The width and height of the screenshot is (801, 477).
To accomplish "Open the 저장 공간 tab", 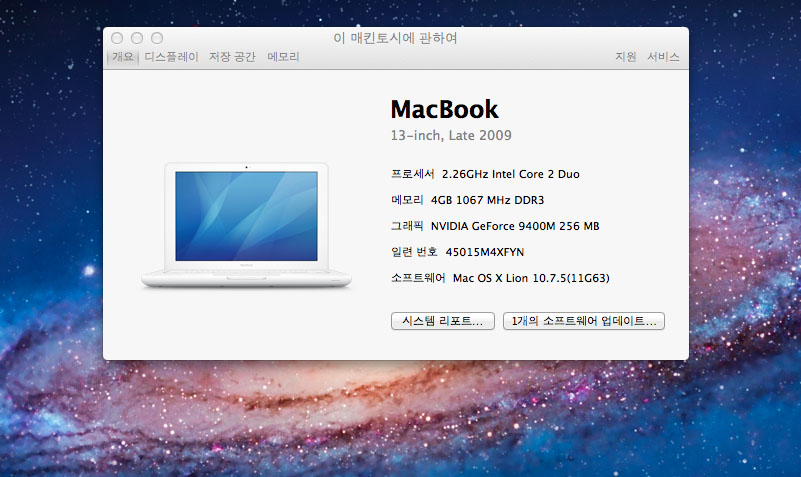I will click(x=232, y=57).
